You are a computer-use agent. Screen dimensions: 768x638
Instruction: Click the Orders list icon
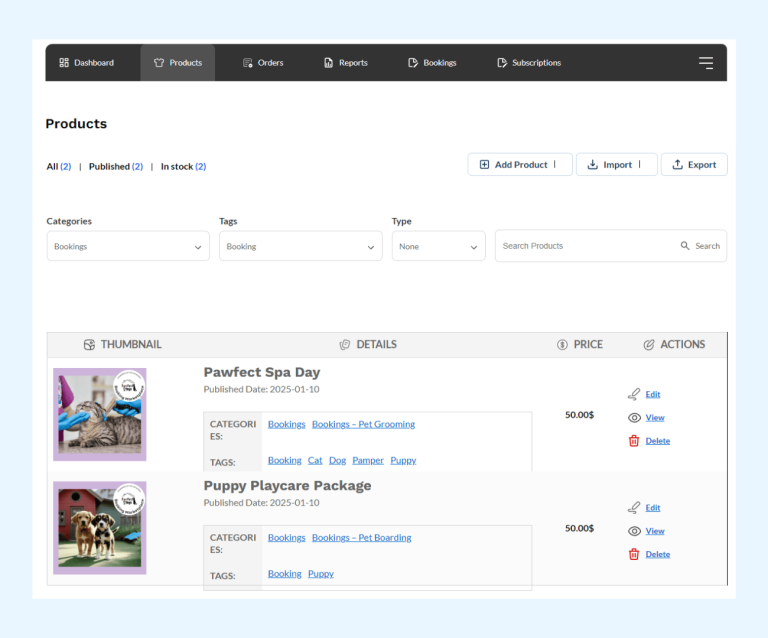point(247,63)
